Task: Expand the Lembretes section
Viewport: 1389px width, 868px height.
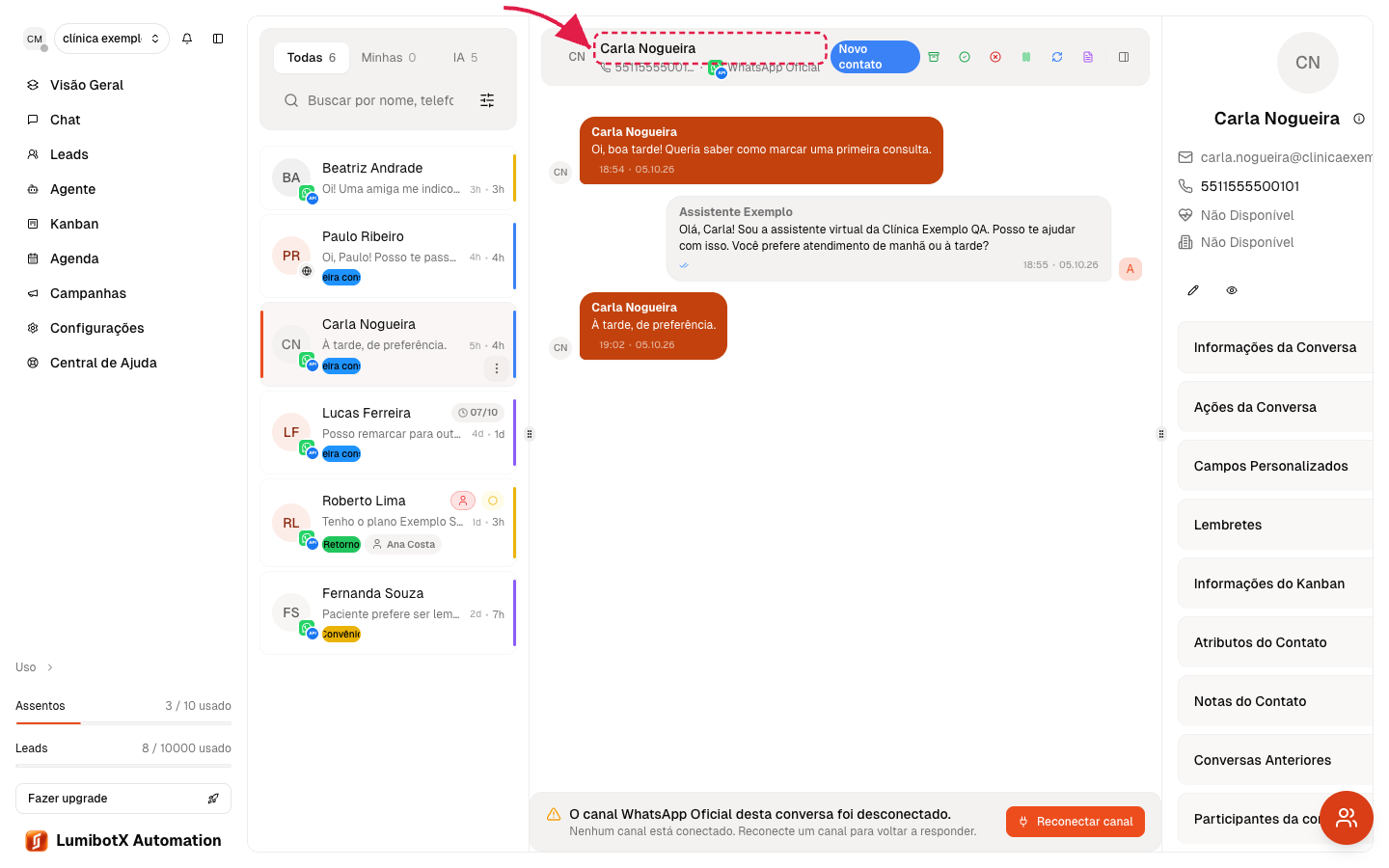Action: [1275, 525]
